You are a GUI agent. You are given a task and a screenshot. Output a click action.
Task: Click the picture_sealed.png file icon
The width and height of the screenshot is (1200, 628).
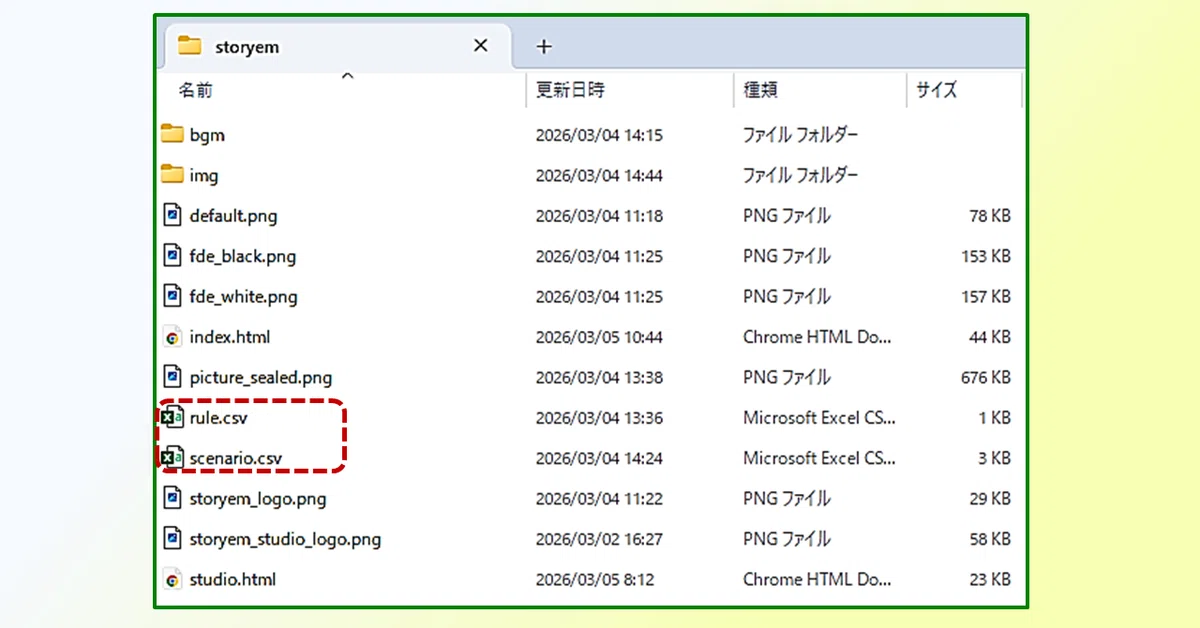pyautogui.click(x=172, y=377)
